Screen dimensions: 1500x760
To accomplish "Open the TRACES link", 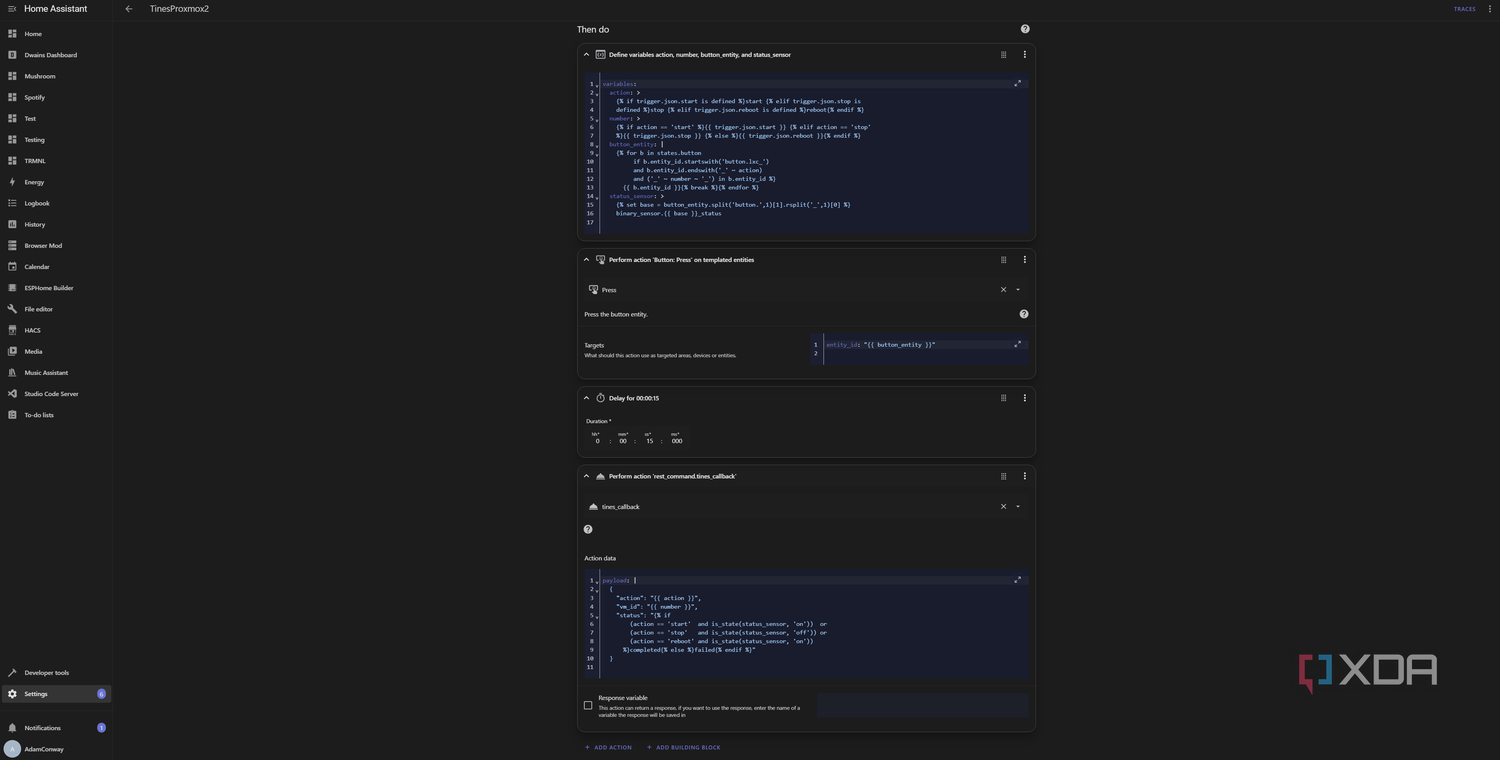I will (1464, 9).
